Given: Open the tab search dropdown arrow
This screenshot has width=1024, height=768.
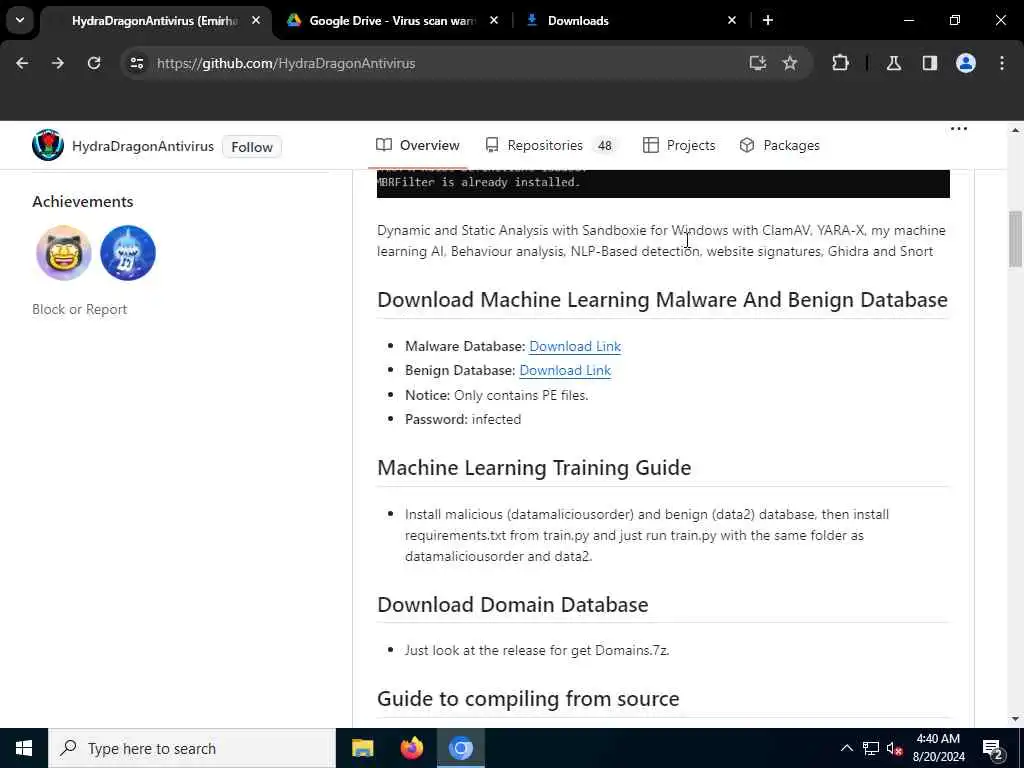Looking at the screenshot, I should 20,20.
